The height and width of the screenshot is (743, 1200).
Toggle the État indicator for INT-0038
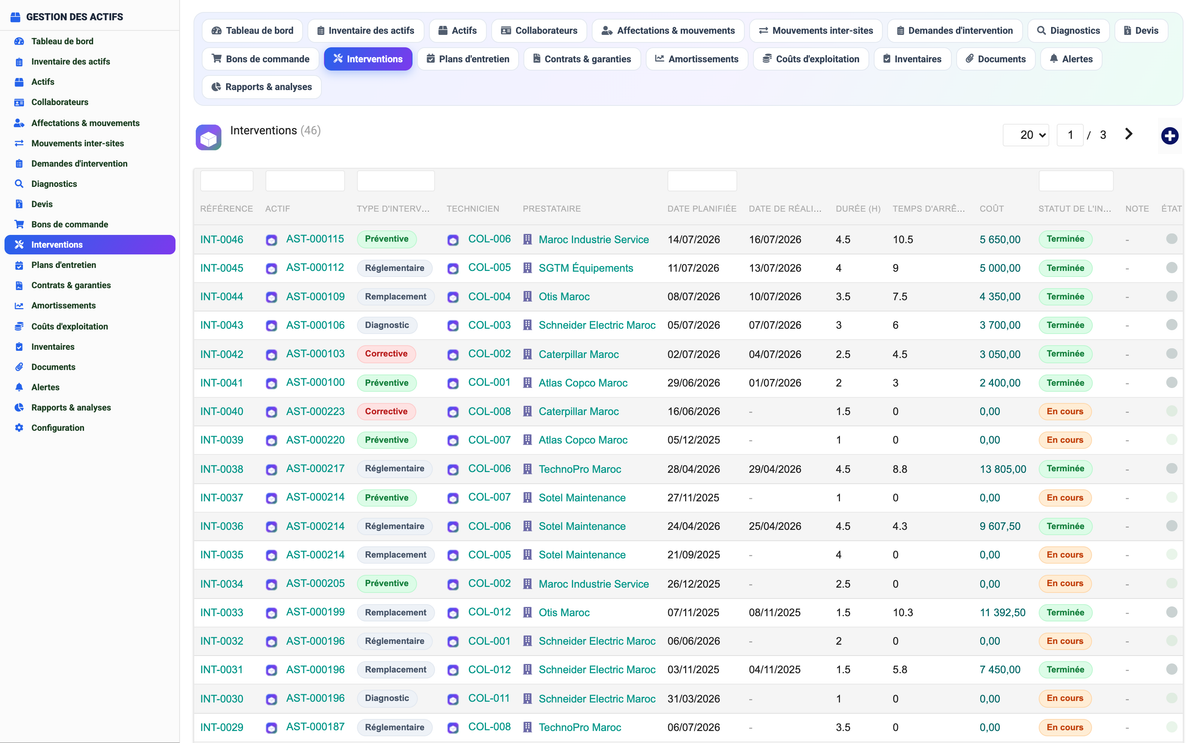[x=1172, y=468]
